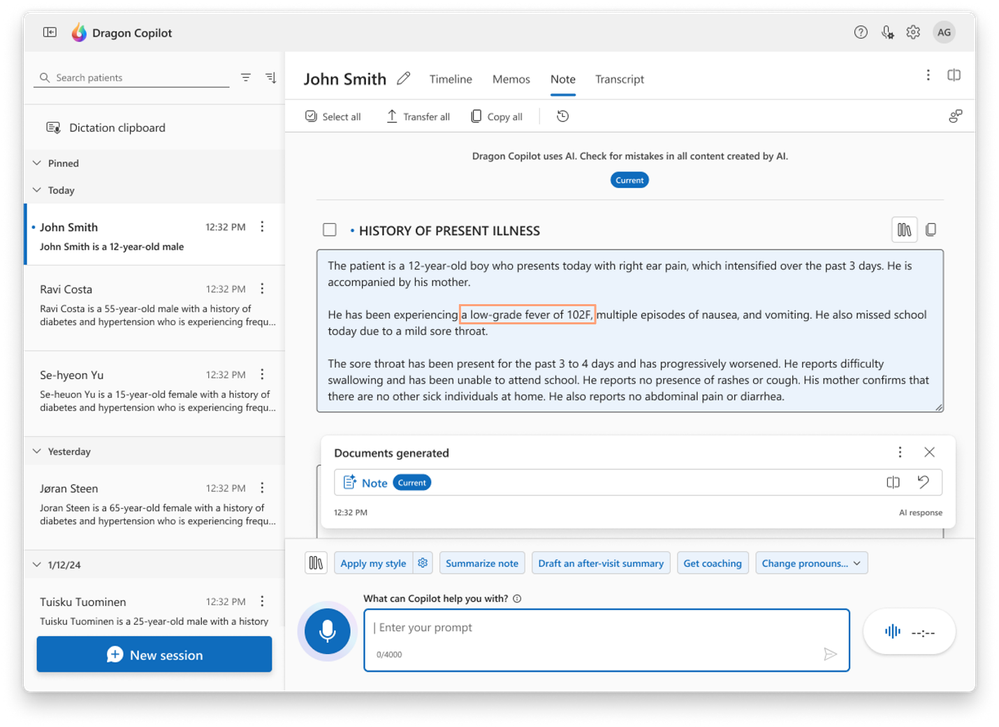Switch to the Timeline tab

450,79
